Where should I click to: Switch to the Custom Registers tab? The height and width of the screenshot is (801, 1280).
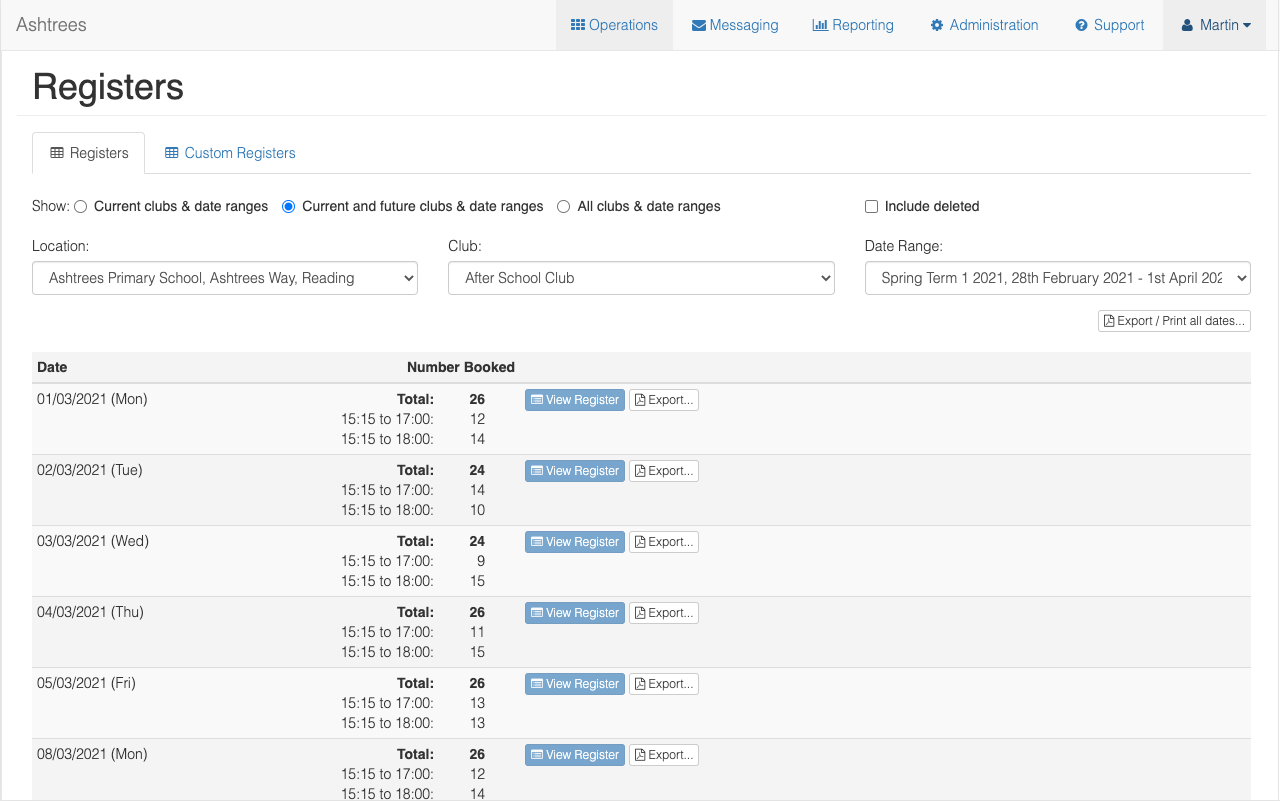[x=230, y=153]
